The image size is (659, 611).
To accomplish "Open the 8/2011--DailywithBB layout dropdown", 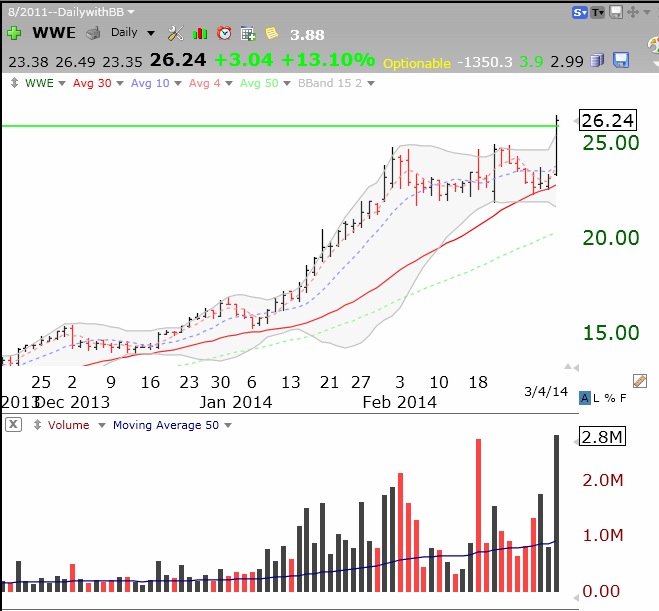I will click(x=131, y=12).
